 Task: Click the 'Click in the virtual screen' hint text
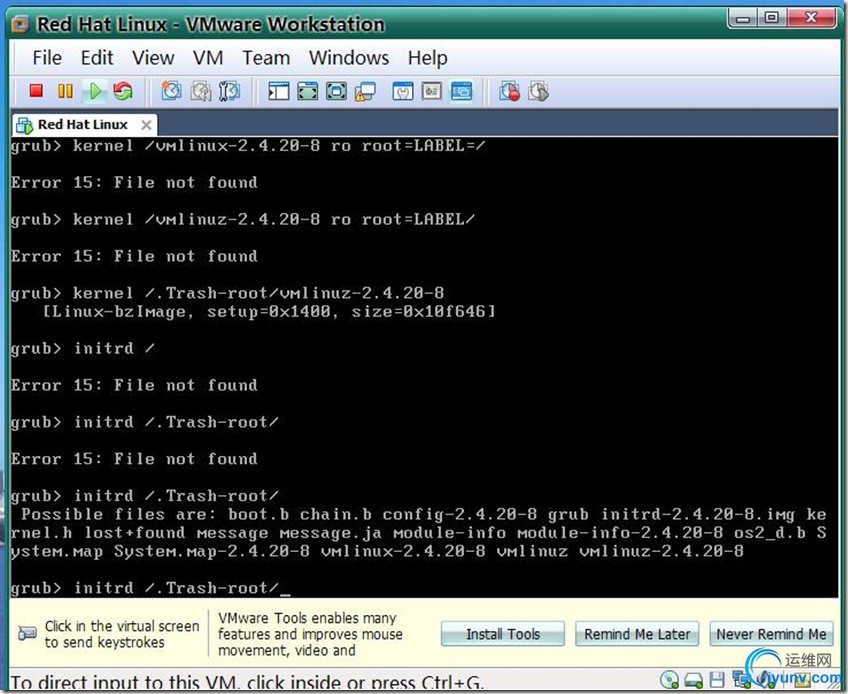click(122, 634)
